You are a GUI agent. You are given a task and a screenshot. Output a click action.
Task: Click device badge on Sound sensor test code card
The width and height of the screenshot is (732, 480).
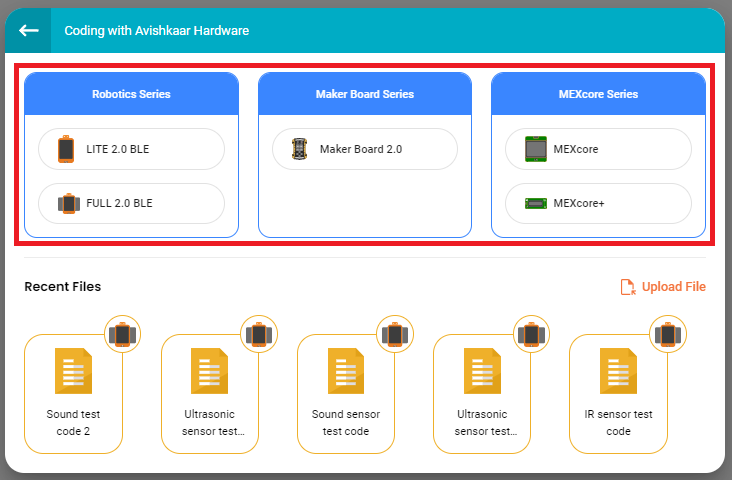click(395, 334)
